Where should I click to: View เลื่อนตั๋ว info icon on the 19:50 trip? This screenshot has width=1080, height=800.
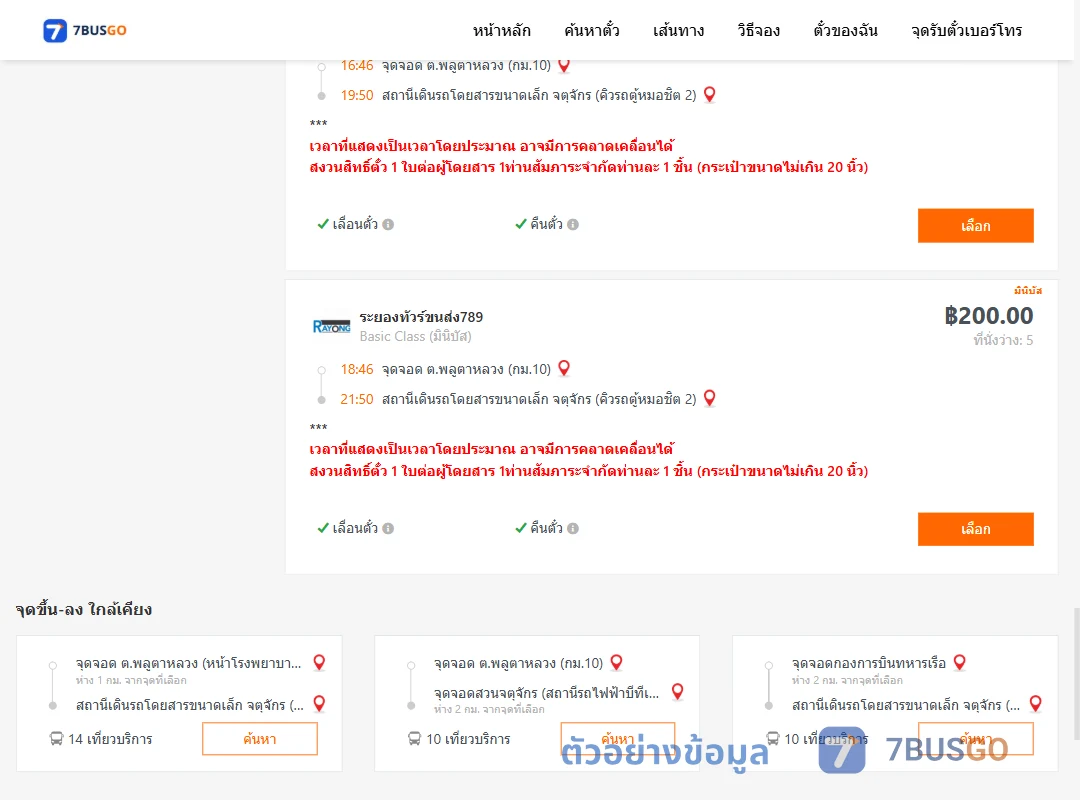[388, 225]
